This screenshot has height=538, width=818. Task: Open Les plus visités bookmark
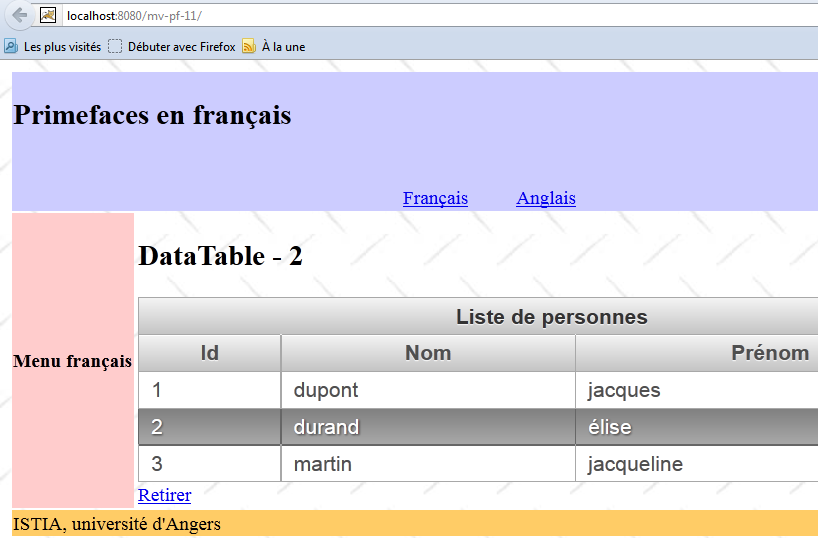53,47
